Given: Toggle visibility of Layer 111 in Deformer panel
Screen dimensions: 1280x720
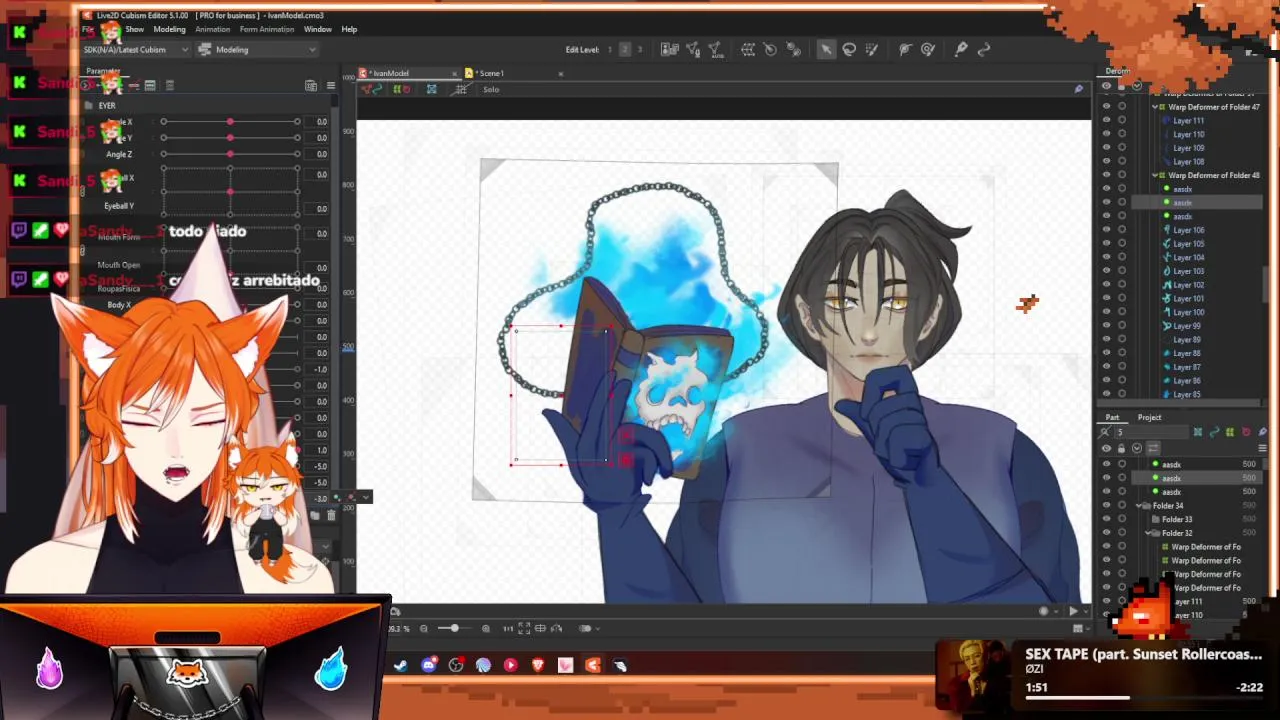Looking at the screenshot, I should click(1106, 120).
